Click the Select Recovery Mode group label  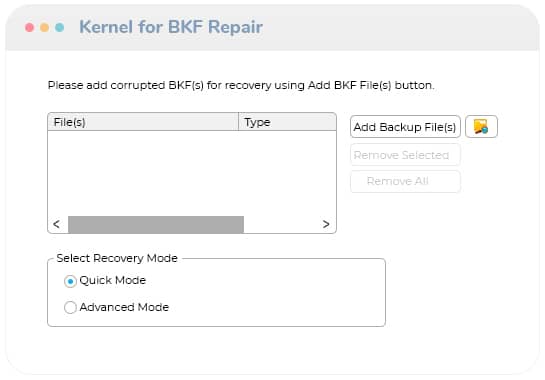point(117,258)
